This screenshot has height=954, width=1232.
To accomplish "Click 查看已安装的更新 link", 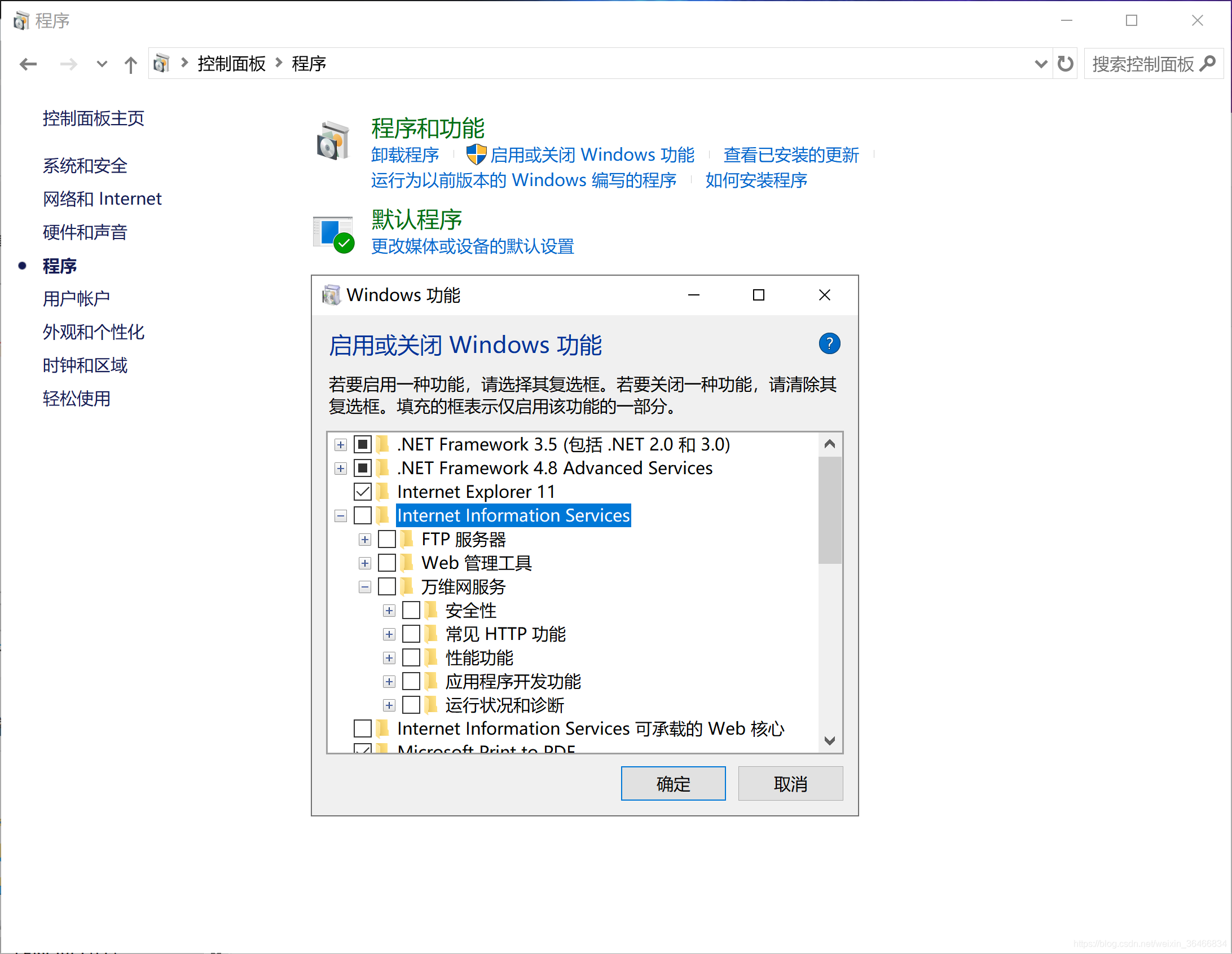I will point(791,154).
